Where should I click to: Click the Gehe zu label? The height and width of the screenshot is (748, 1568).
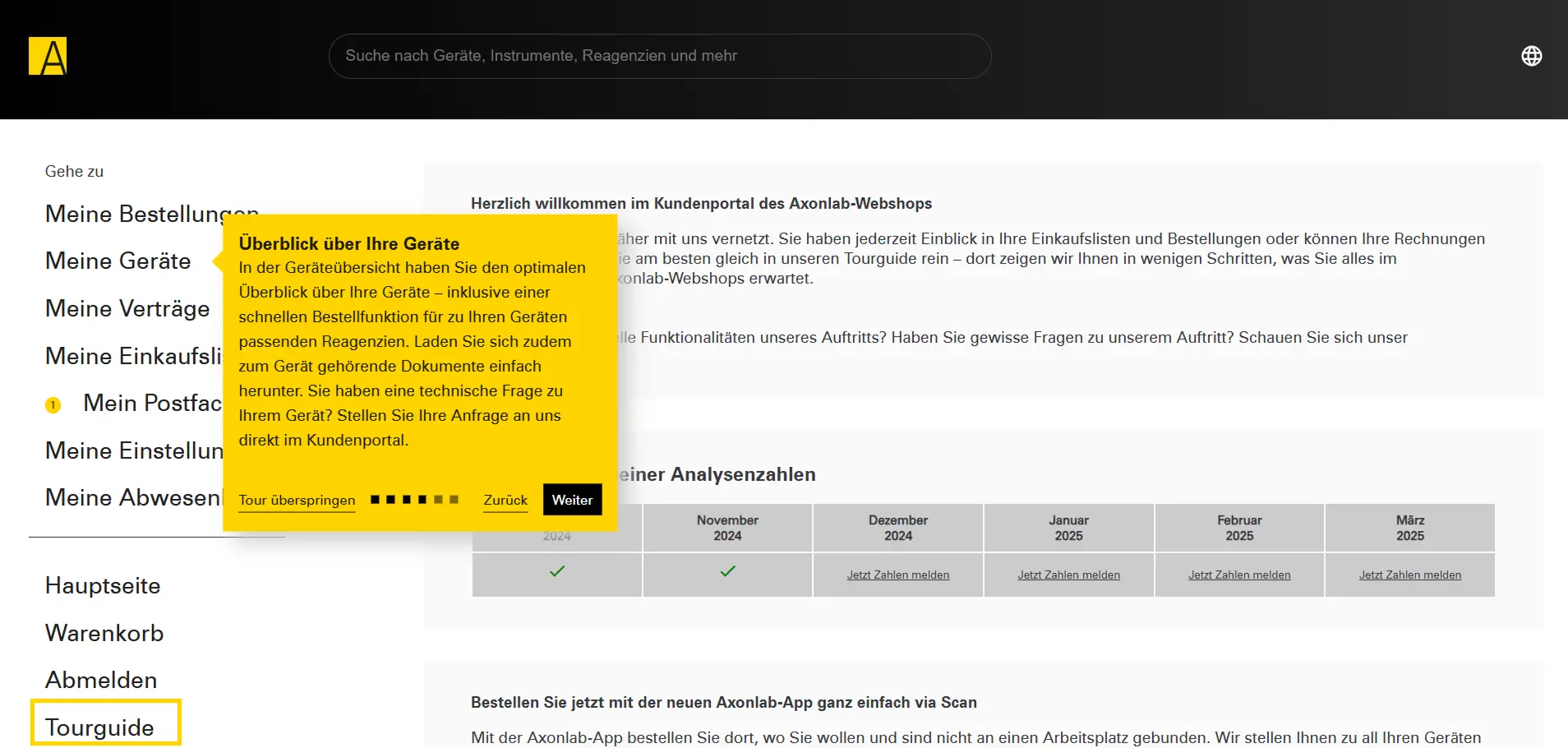(74, 171)
